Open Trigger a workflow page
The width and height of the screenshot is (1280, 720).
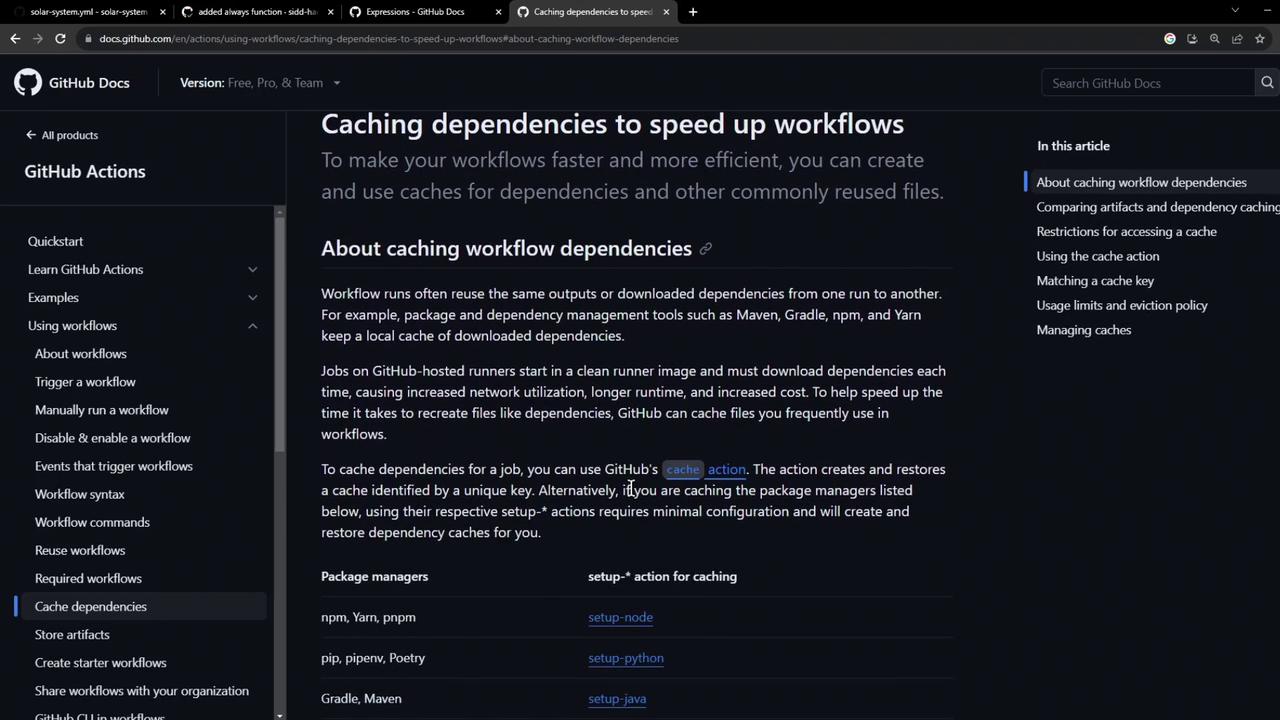[85, 382]
